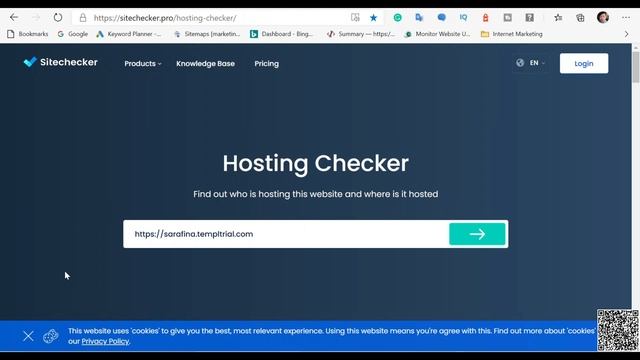Click the website URL input field
Screen dimensions: 640x360
click(286, 234)
